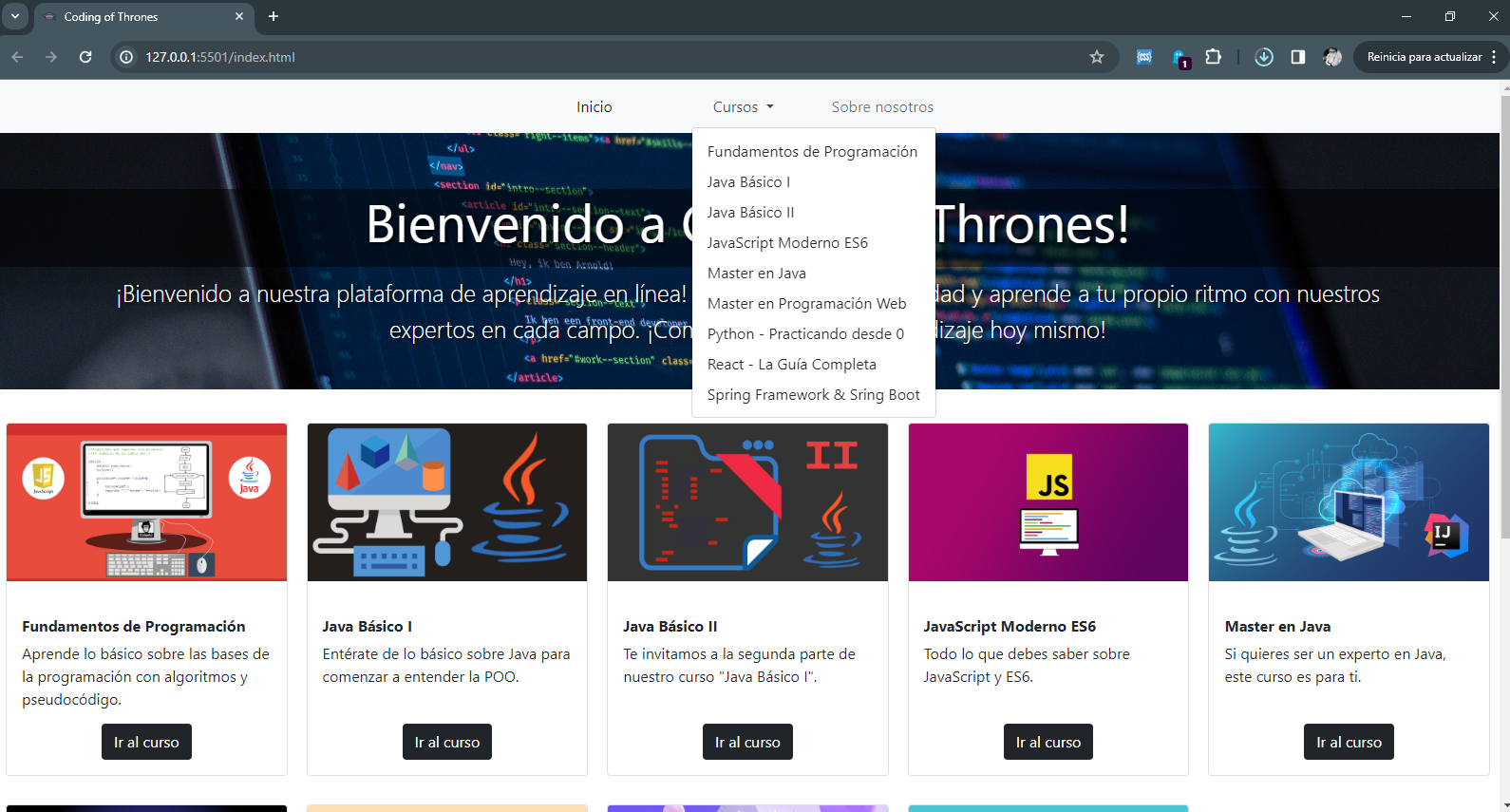
Task: Open 'Sobre nosotros' nav link
Action: click(882, 107)
